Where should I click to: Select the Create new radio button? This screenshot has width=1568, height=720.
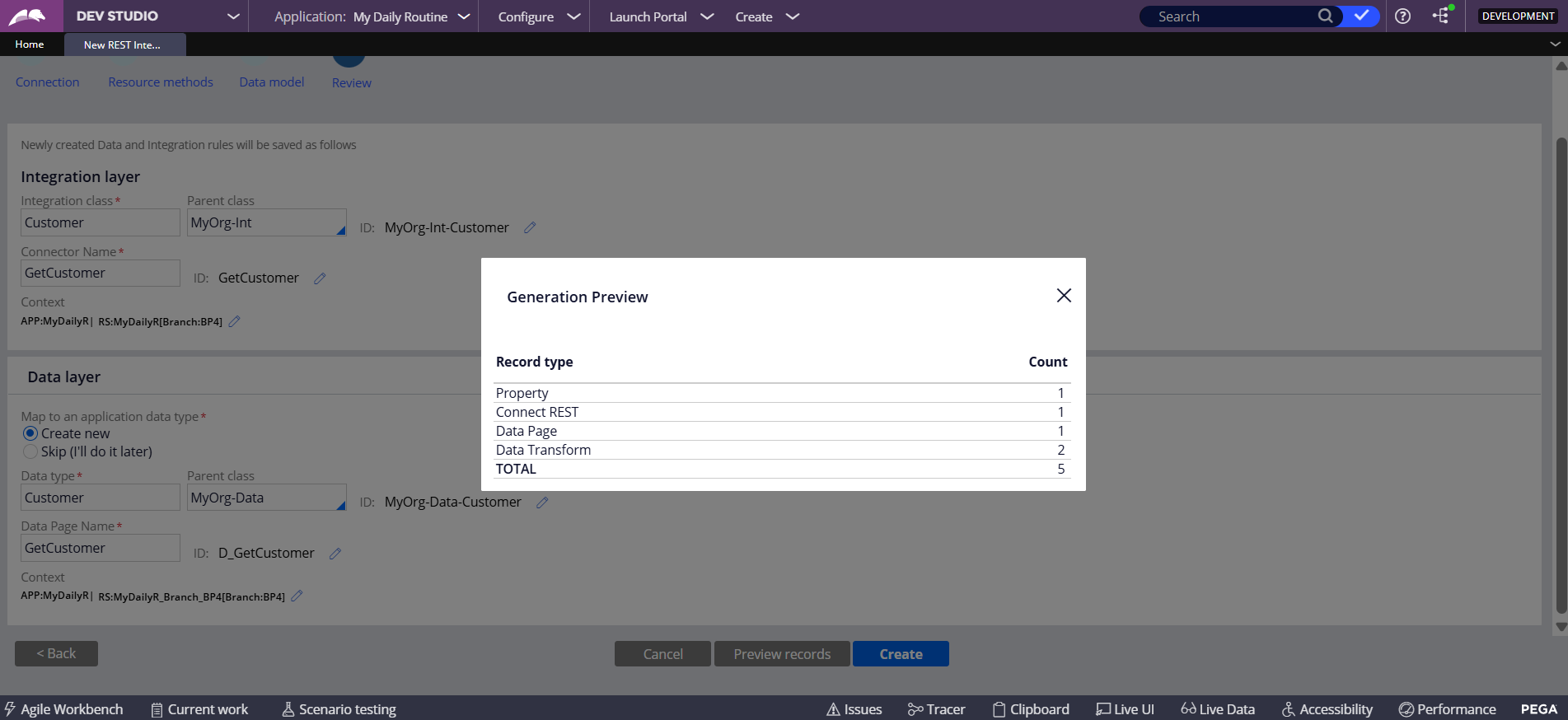pos(30,433)
